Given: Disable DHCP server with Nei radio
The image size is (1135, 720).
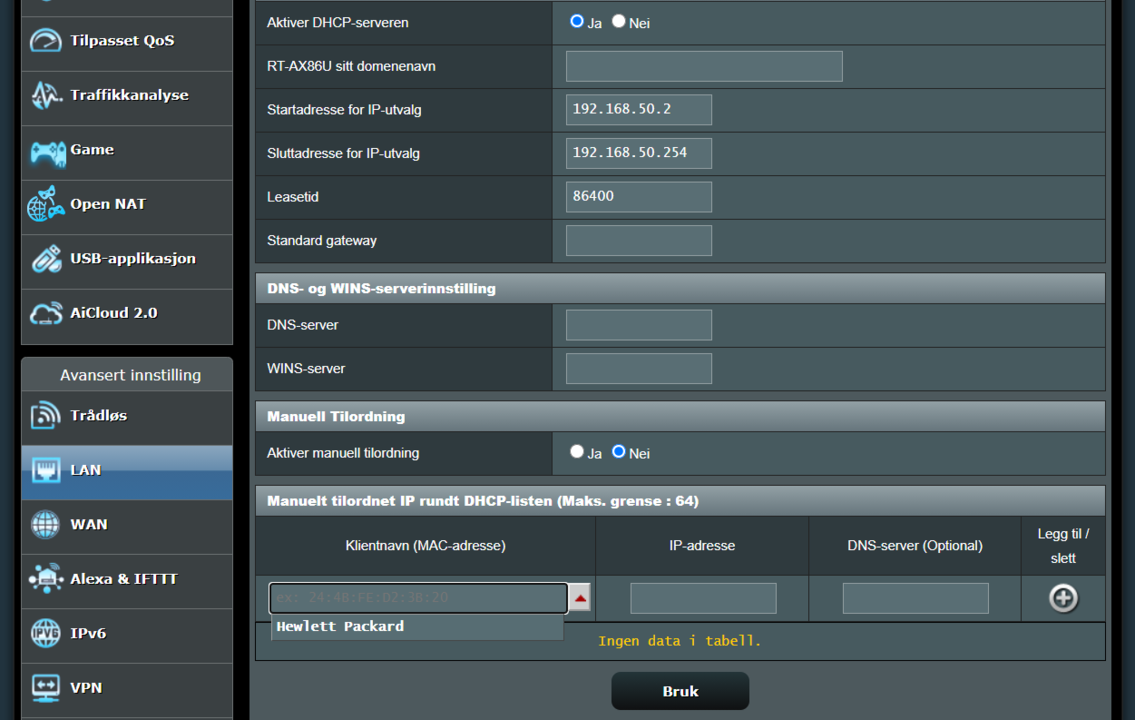Looking at the screenshot, I should click(x=618, y=22).
